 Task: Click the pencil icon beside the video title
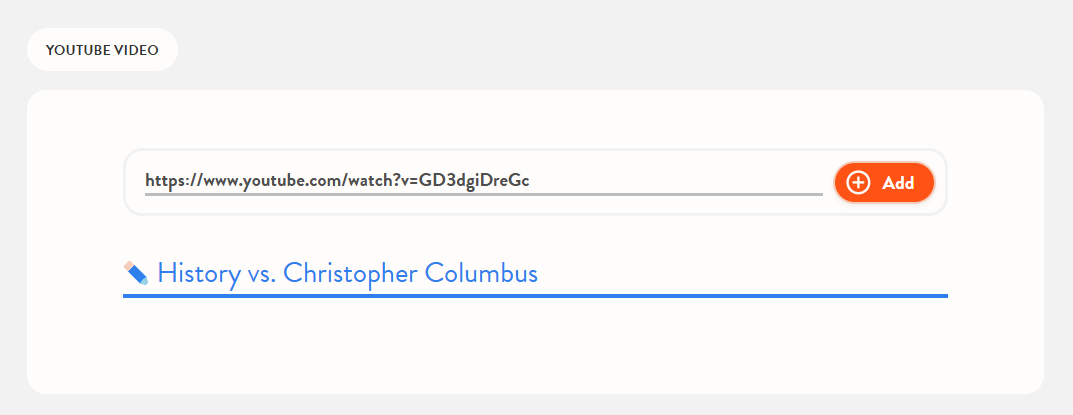tap(135, 273)
